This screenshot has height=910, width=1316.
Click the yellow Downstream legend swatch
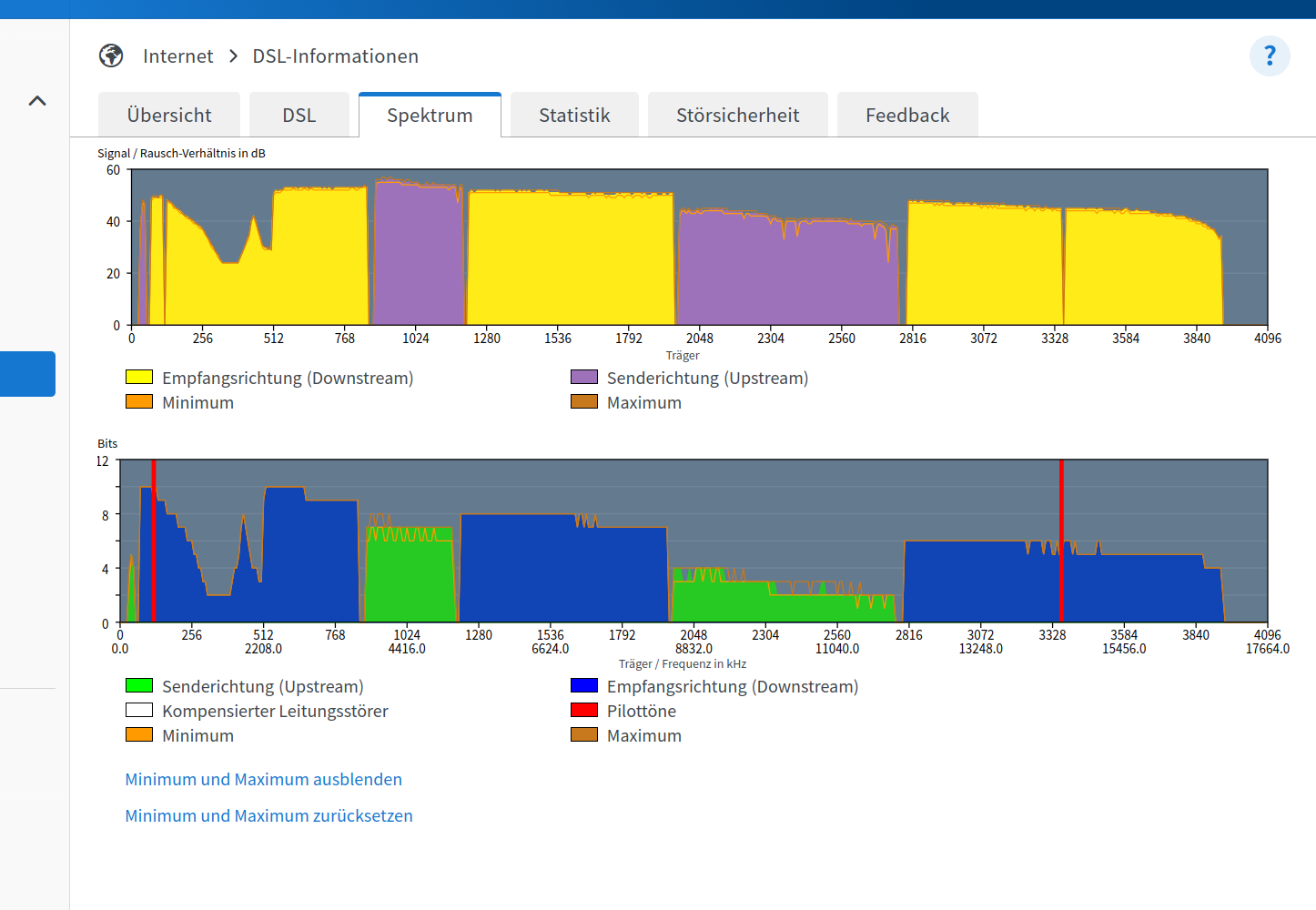139,377
